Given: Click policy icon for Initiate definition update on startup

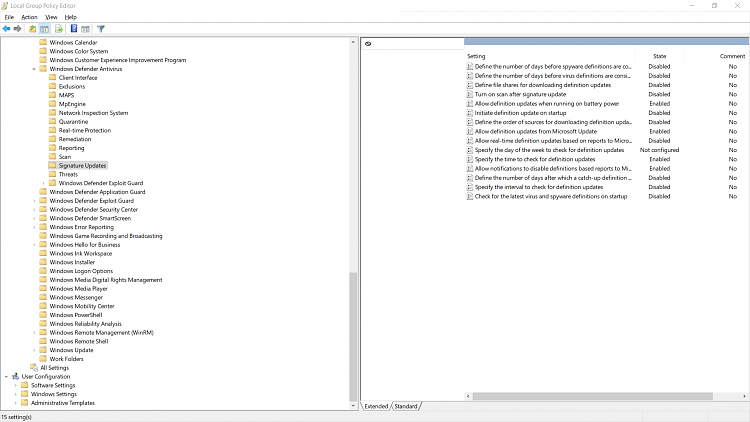Looking at the screenshot, I should coord(470,113).
